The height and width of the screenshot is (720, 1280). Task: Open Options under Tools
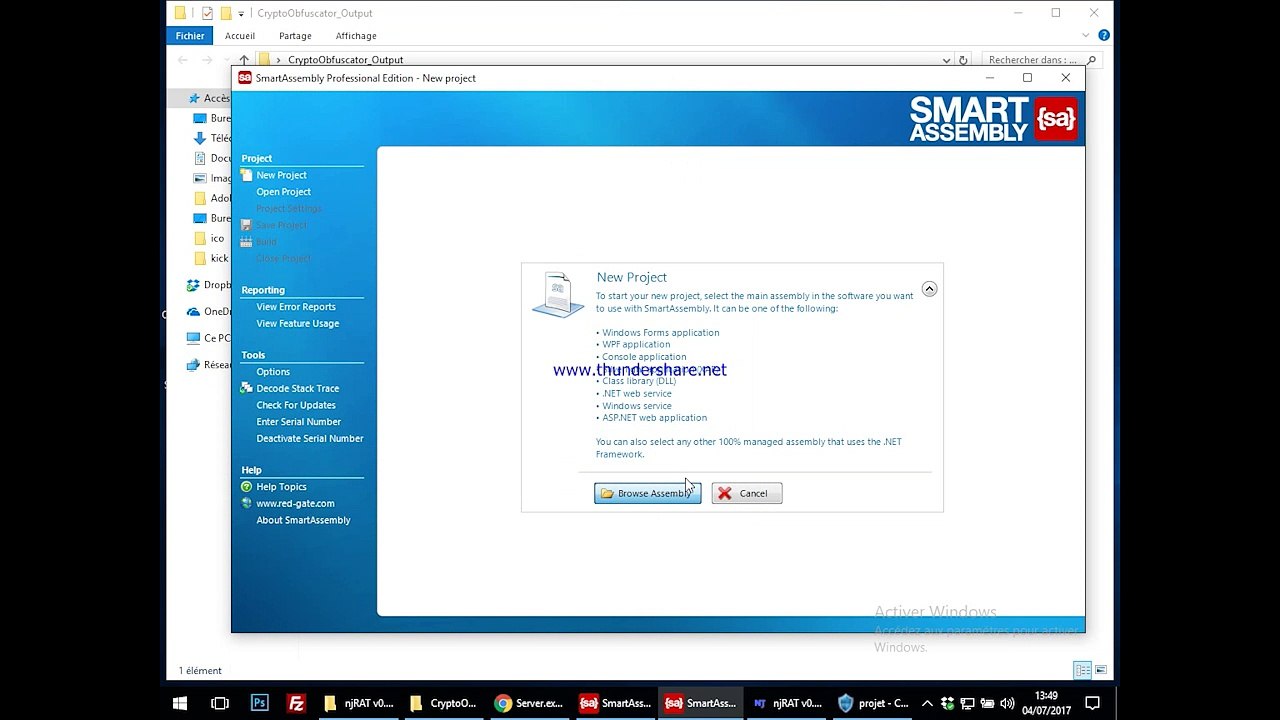[273, 372]
